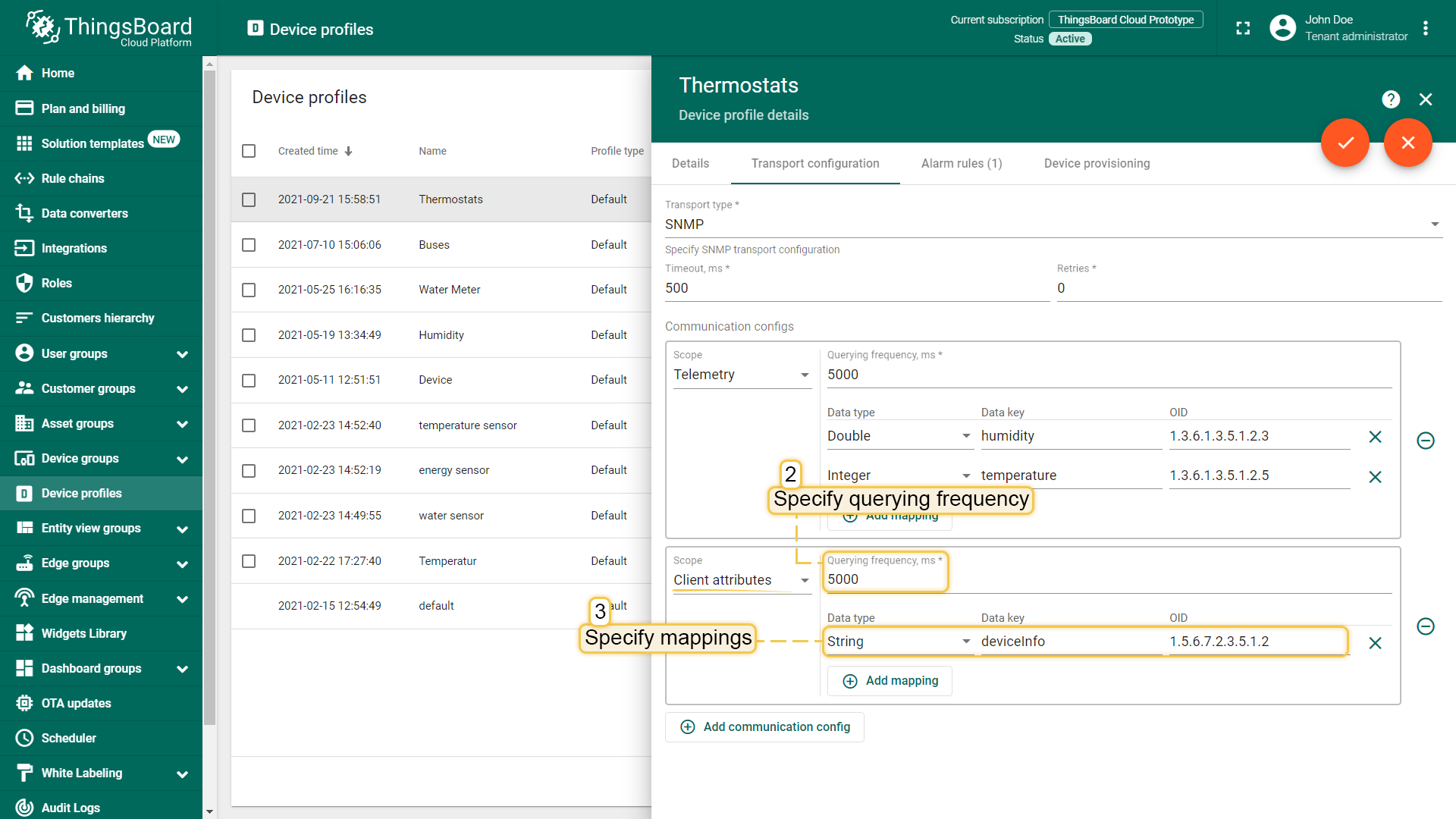Click the Timeout ms input field
This screenshot has height=819, width=1456.
(857, 288)
